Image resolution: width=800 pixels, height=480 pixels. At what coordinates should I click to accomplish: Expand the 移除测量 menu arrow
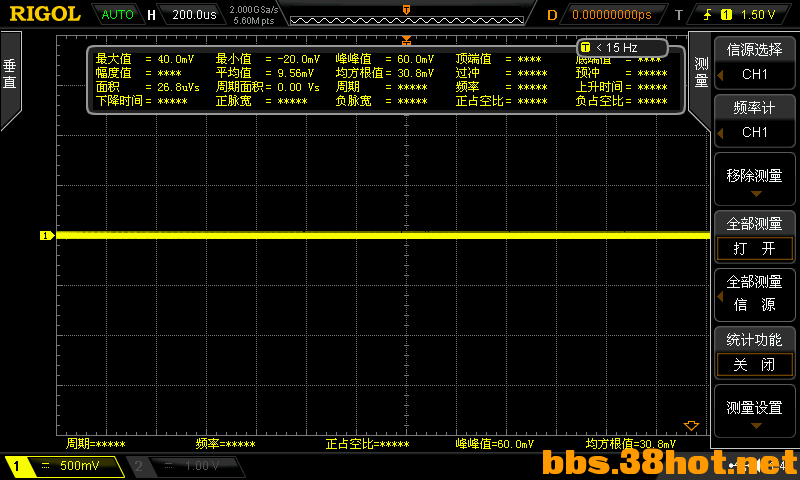coord(756,193)
